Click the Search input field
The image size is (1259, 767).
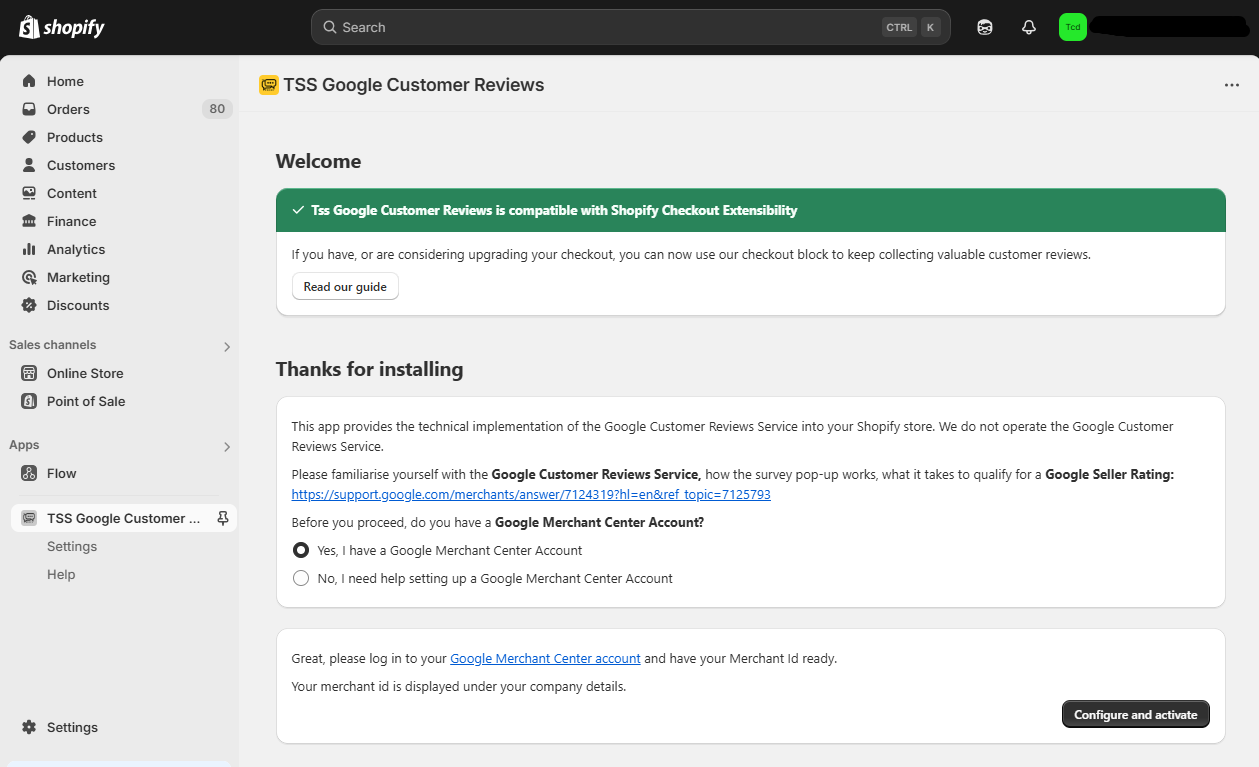coord(630,27)
